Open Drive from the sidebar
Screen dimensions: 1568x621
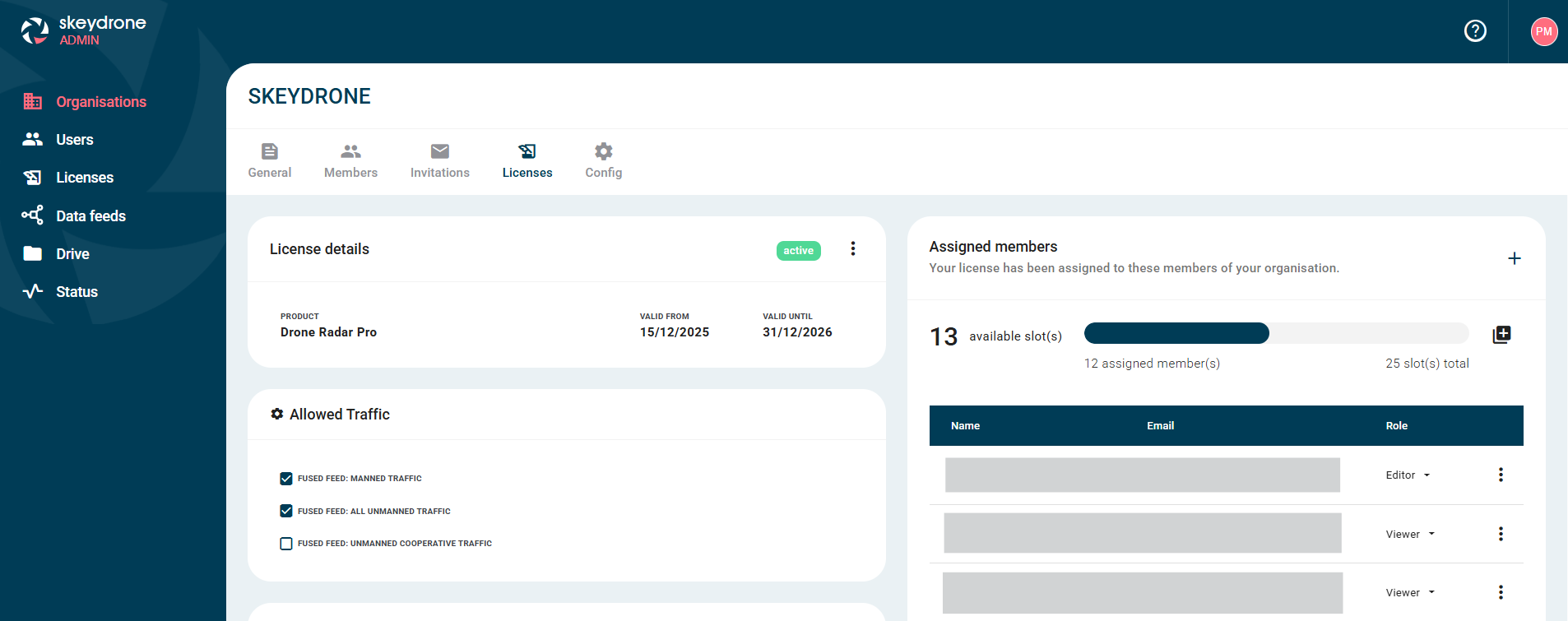72,254
